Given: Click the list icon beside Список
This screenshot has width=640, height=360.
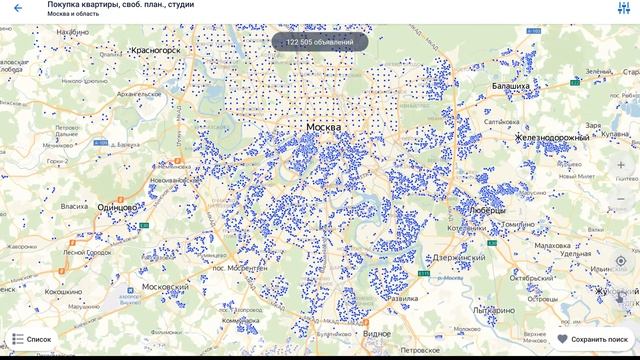Looking at the screenshot, I should pos(18,339).
